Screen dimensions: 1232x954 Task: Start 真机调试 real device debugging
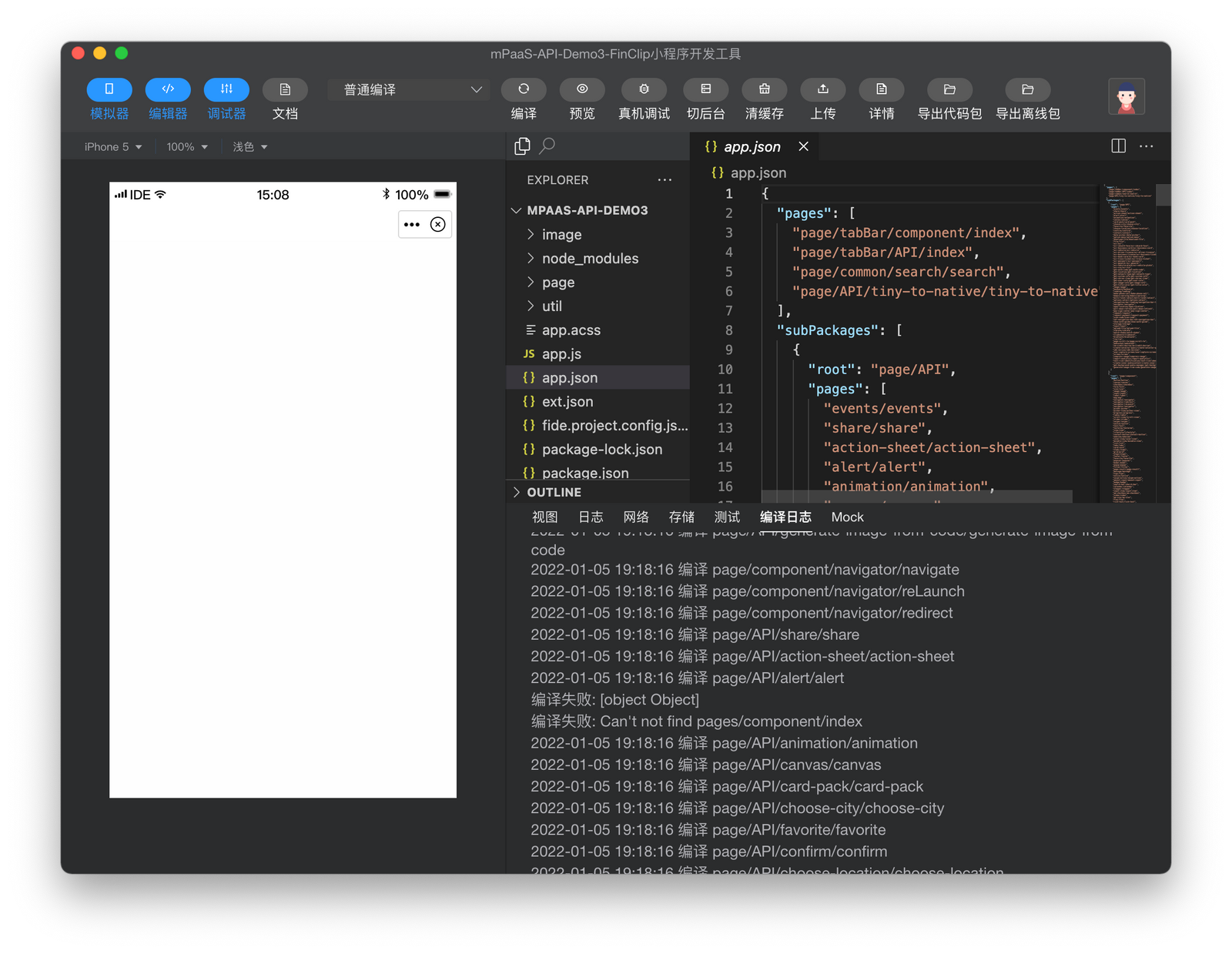point(644,89)
